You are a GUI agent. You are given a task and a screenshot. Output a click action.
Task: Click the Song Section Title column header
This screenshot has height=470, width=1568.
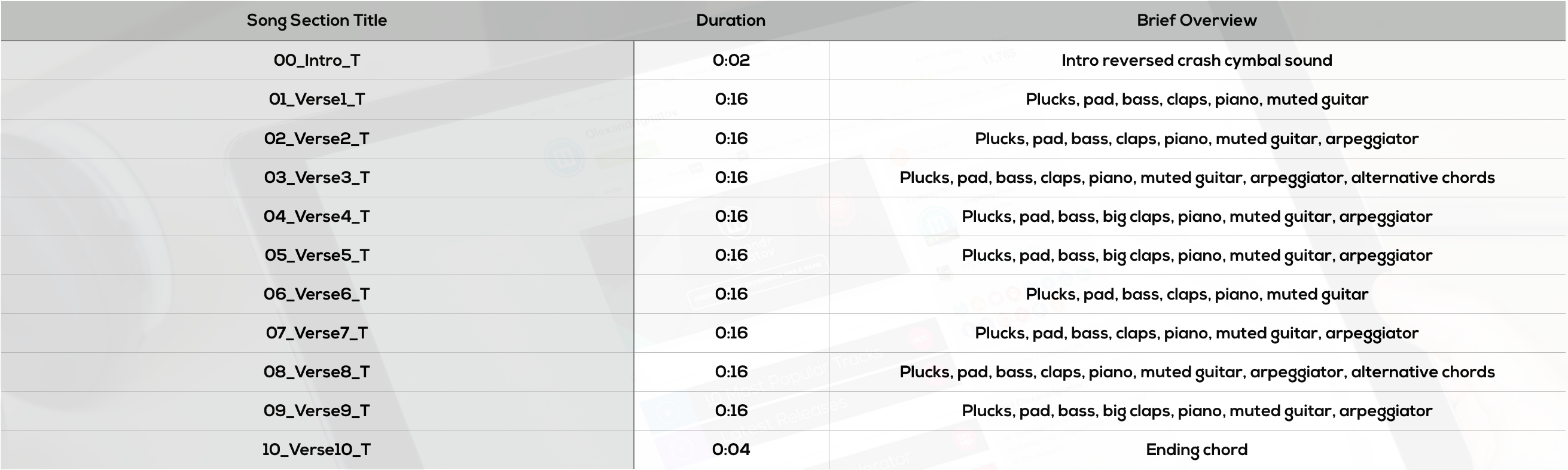click(316, 20)
